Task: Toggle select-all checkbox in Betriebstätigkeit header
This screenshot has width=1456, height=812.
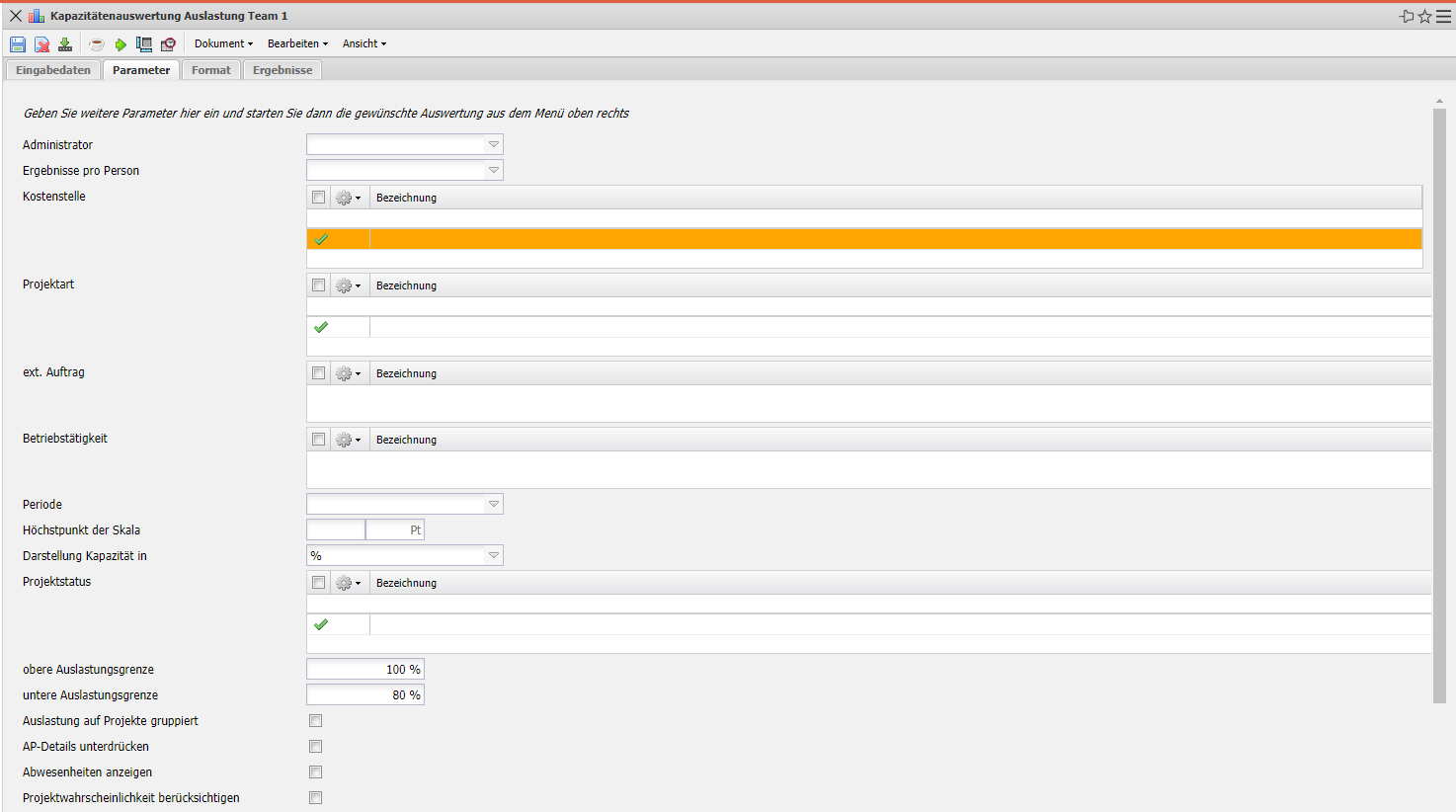Action: 318,440
